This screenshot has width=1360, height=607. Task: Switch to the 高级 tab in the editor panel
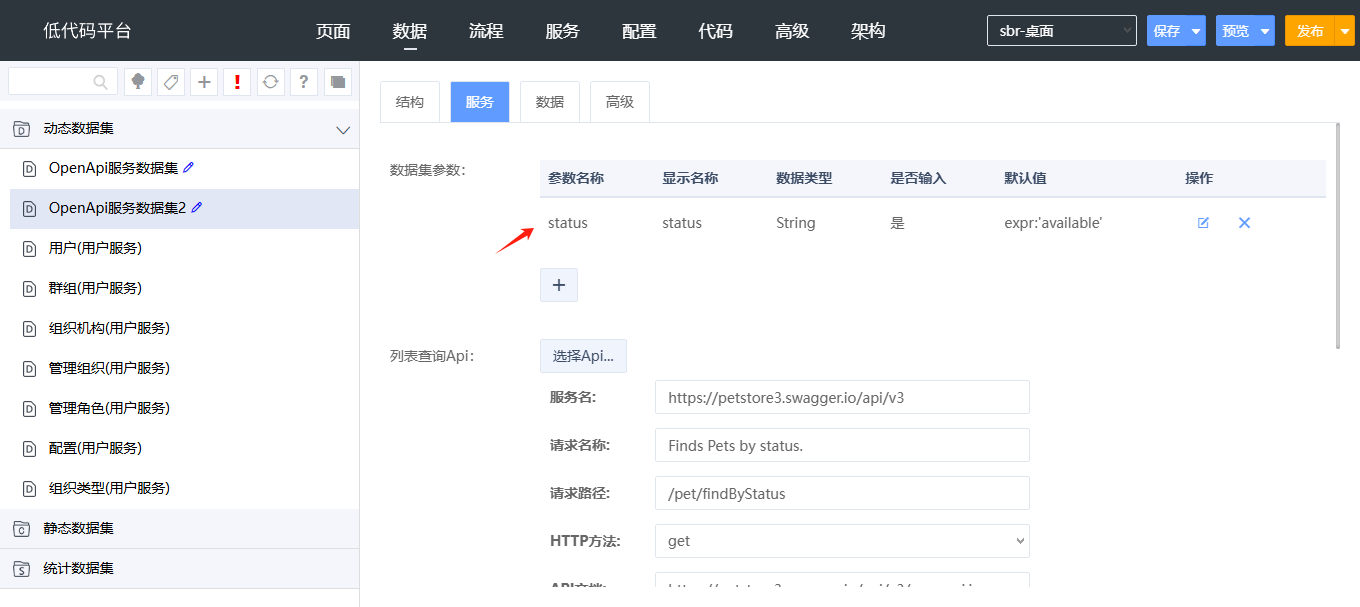pyautogui.click(x=620, y=102)
